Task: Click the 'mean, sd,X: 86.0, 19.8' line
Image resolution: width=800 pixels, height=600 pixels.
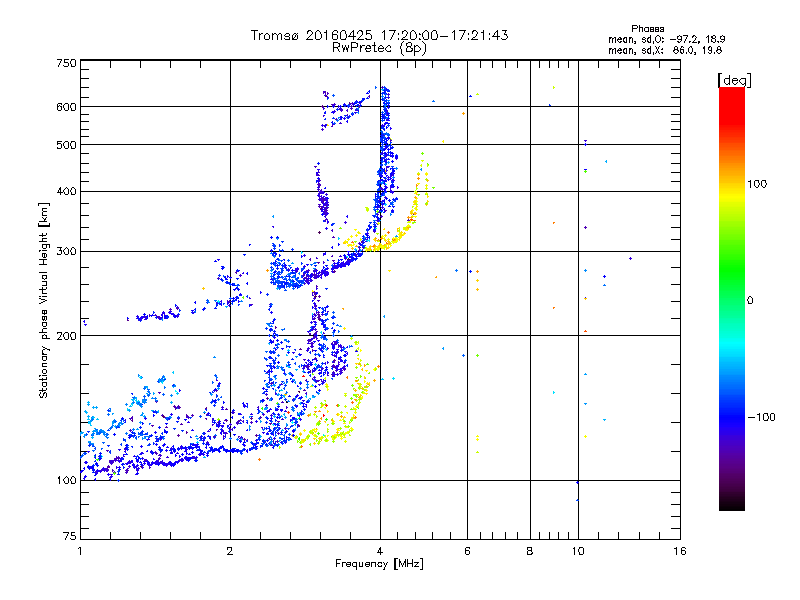Action: point(665,50)
